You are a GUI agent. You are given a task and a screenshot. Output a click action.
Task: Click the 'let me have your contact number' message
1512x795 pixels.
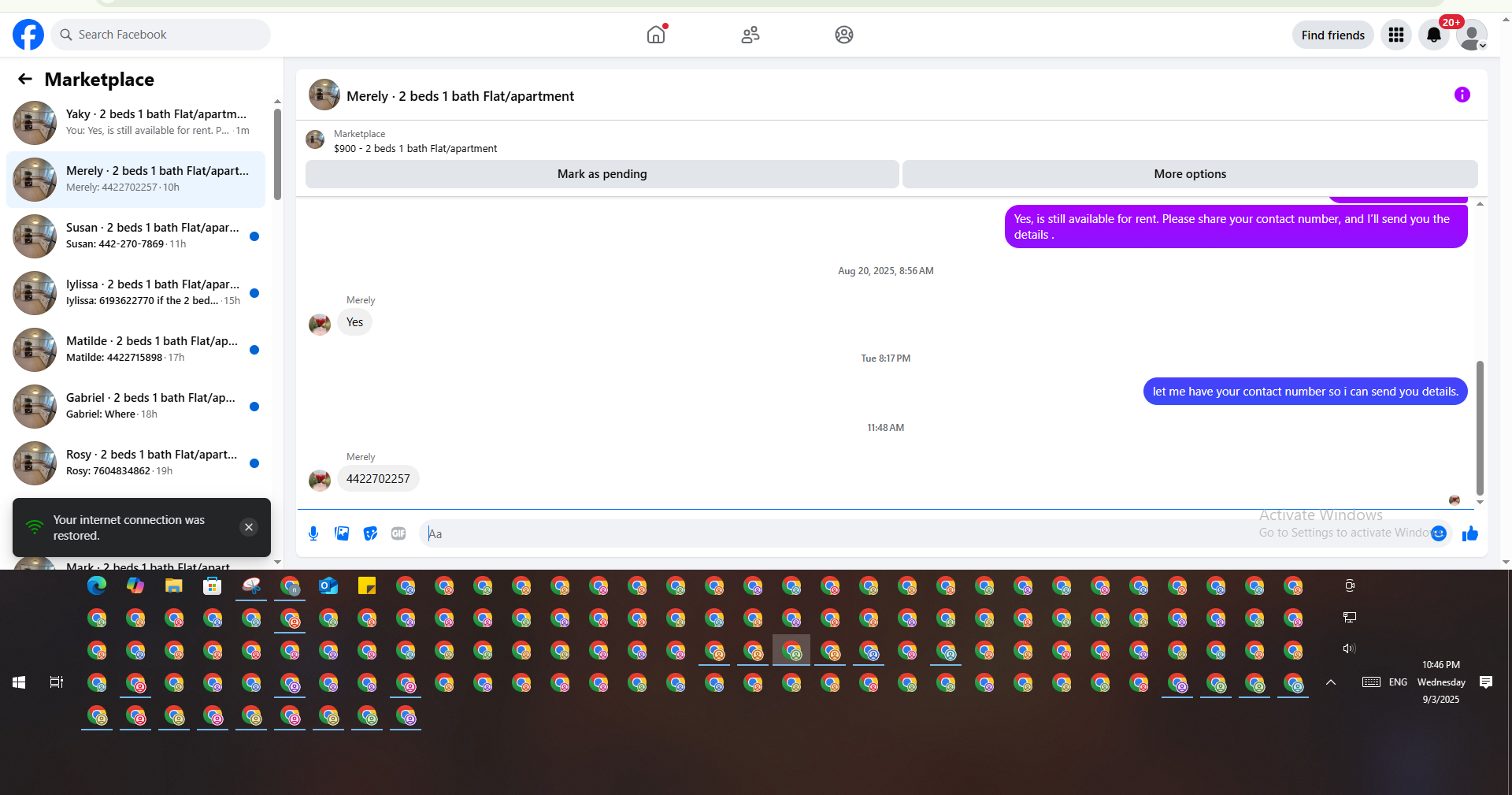1305,392
